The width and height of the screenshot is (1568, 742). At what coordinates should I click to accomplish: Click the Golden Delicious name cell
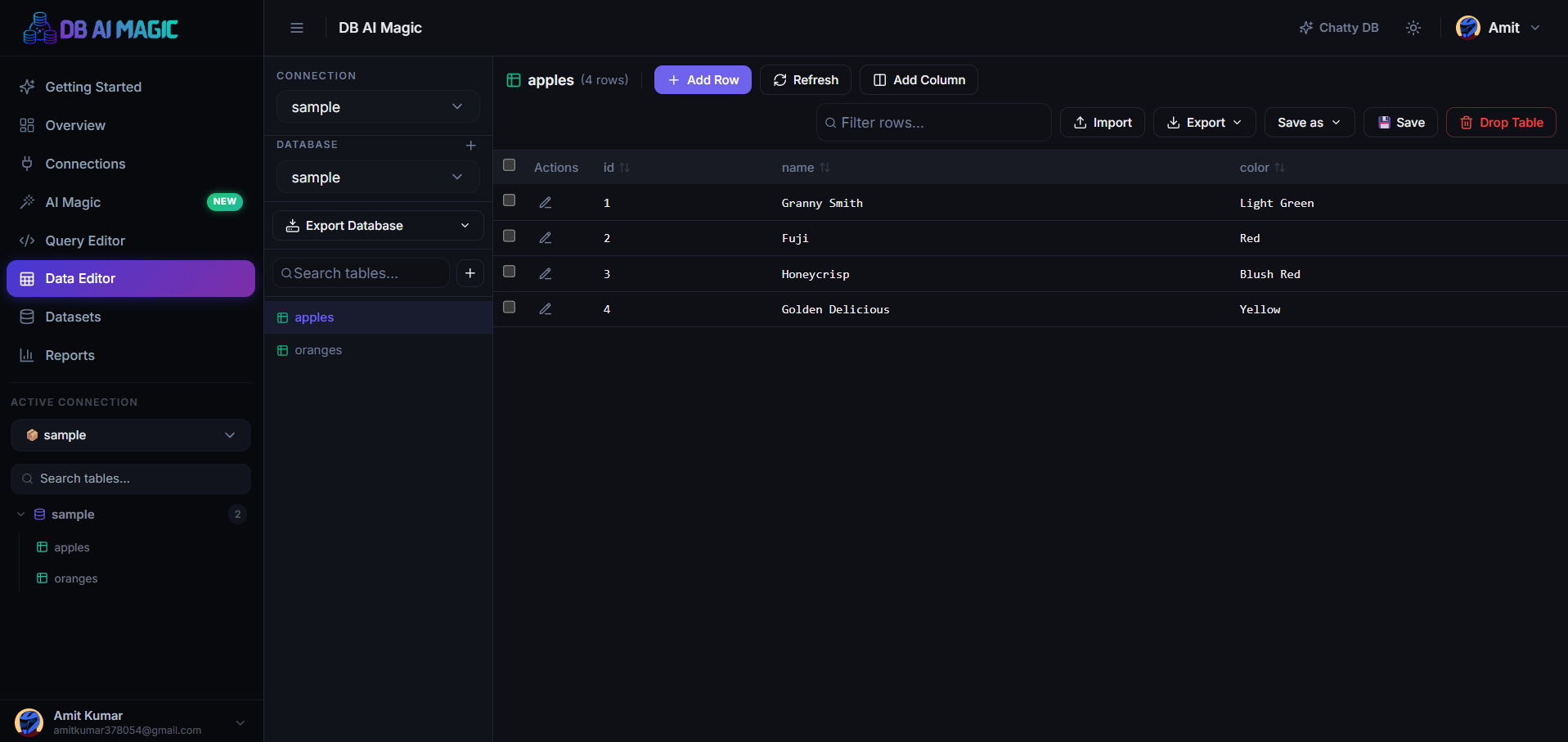pyautogui.click(x=835, y=309)
